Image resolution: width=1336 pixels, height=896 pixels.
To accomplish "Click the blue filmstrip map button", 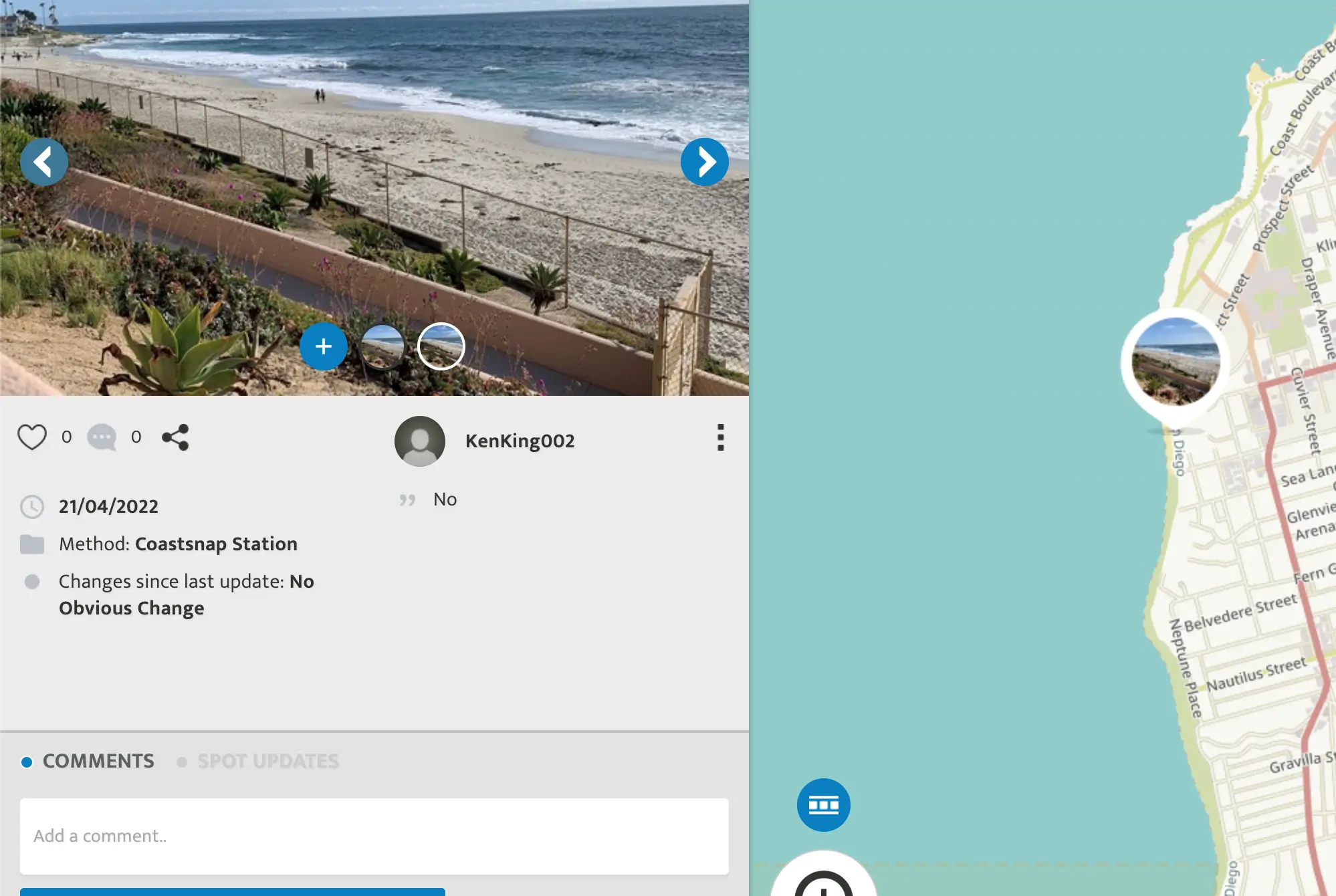I will pyautogui.click(x=823, y=805).
